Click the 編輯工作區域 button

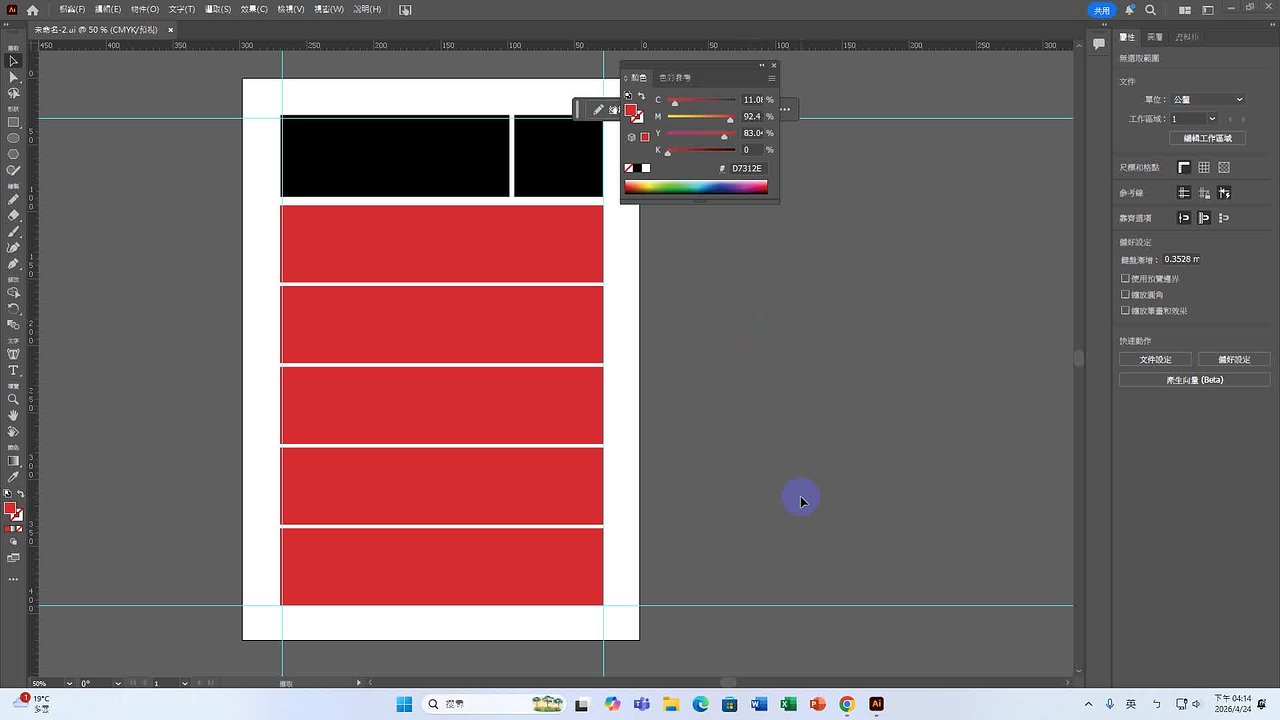1207,137
